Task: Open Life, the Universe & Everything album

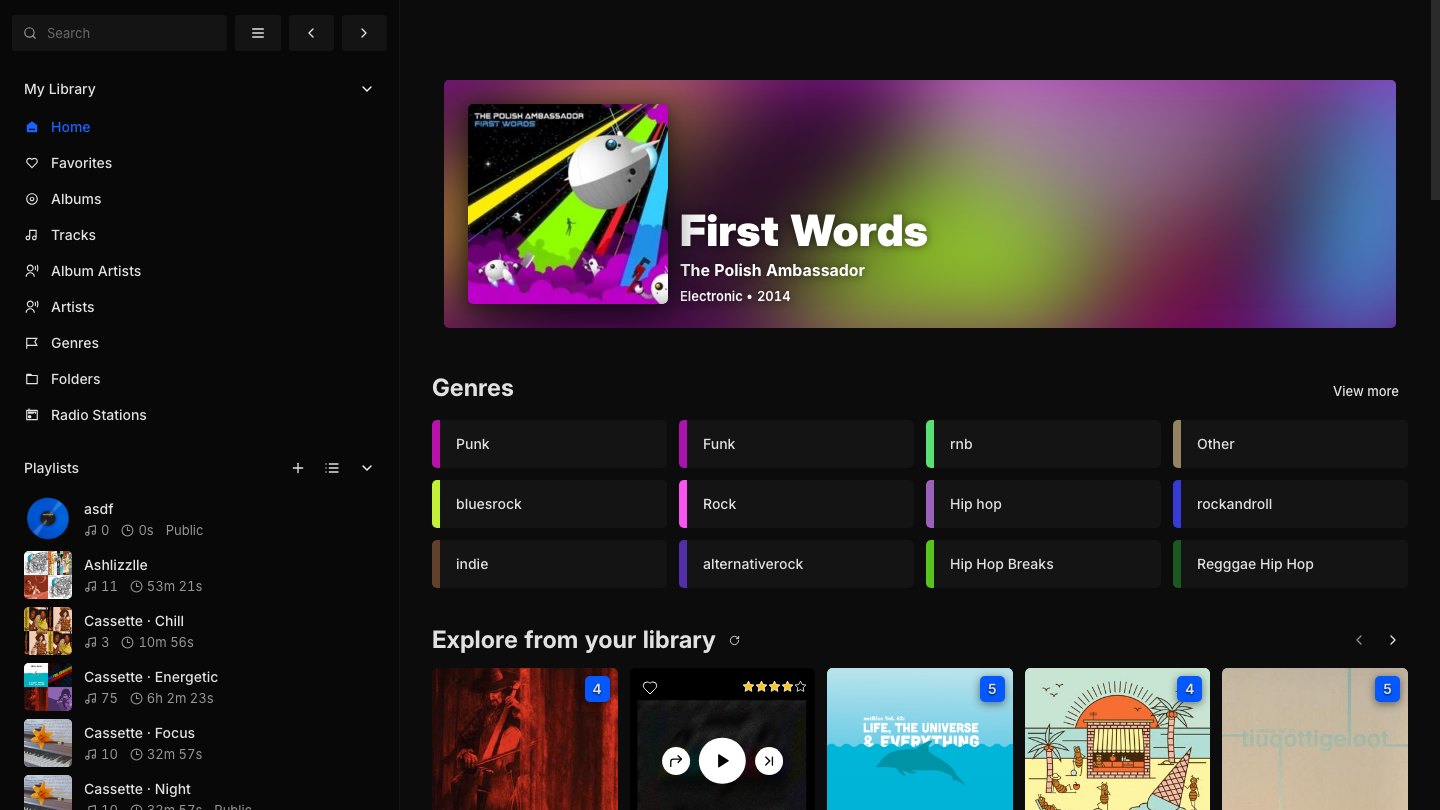Action: pyautogui.click(x=920, y=739)
